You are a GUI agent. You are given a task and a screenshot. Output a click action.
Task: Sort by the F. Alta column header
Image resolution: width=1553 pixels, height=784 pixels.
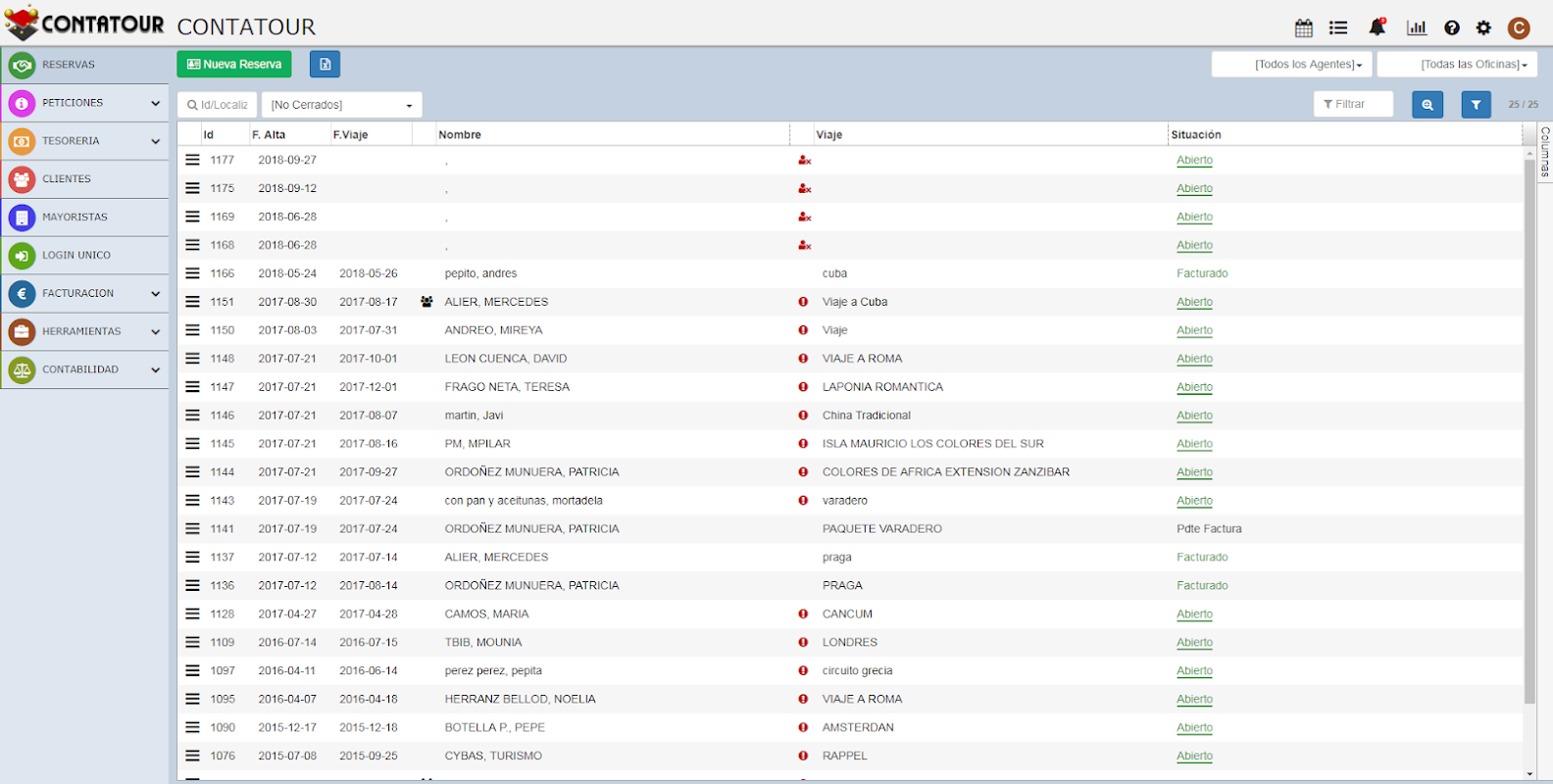269,135
